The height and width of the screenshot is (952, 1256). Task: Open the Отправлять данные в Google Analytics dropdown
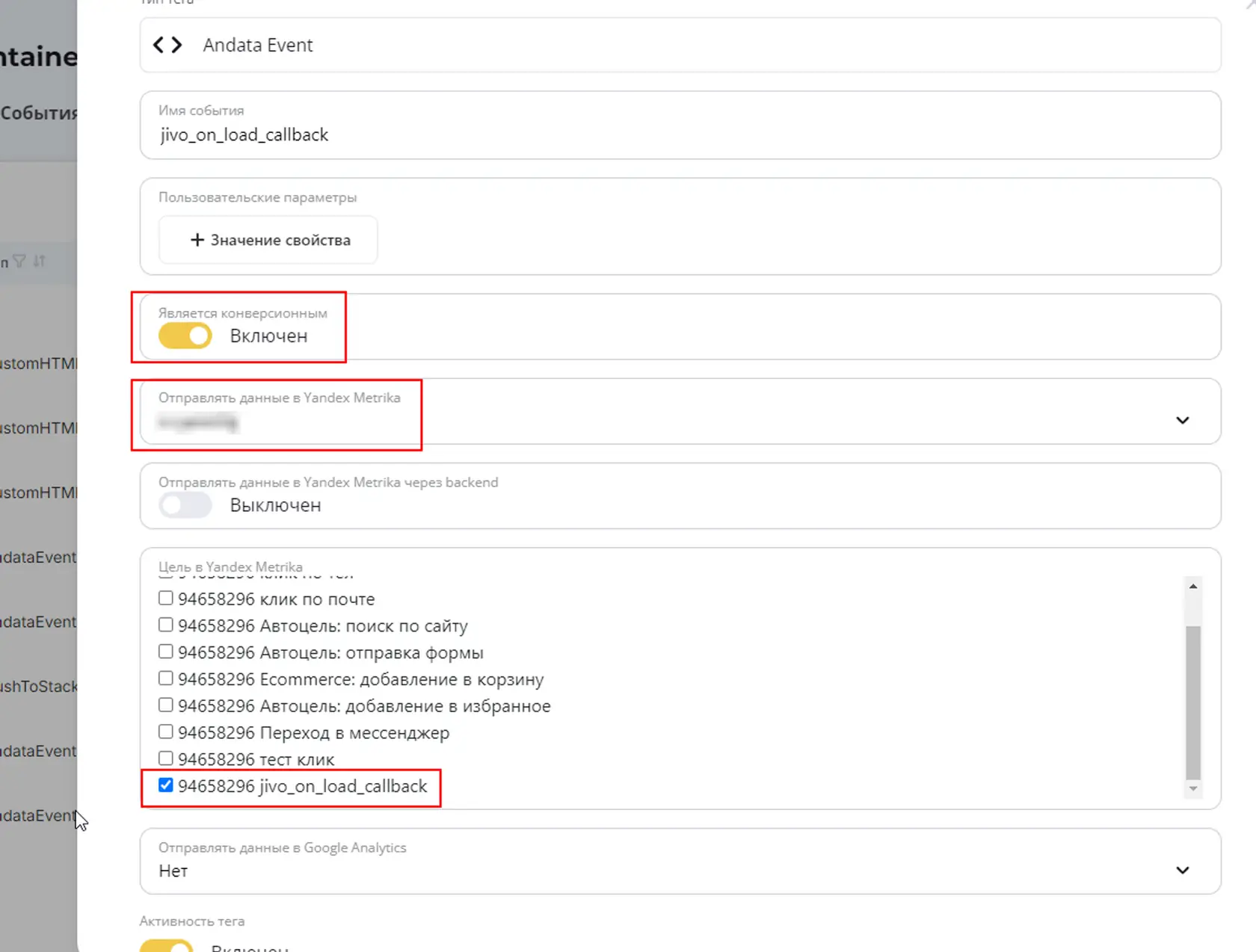tap(680, 861)
